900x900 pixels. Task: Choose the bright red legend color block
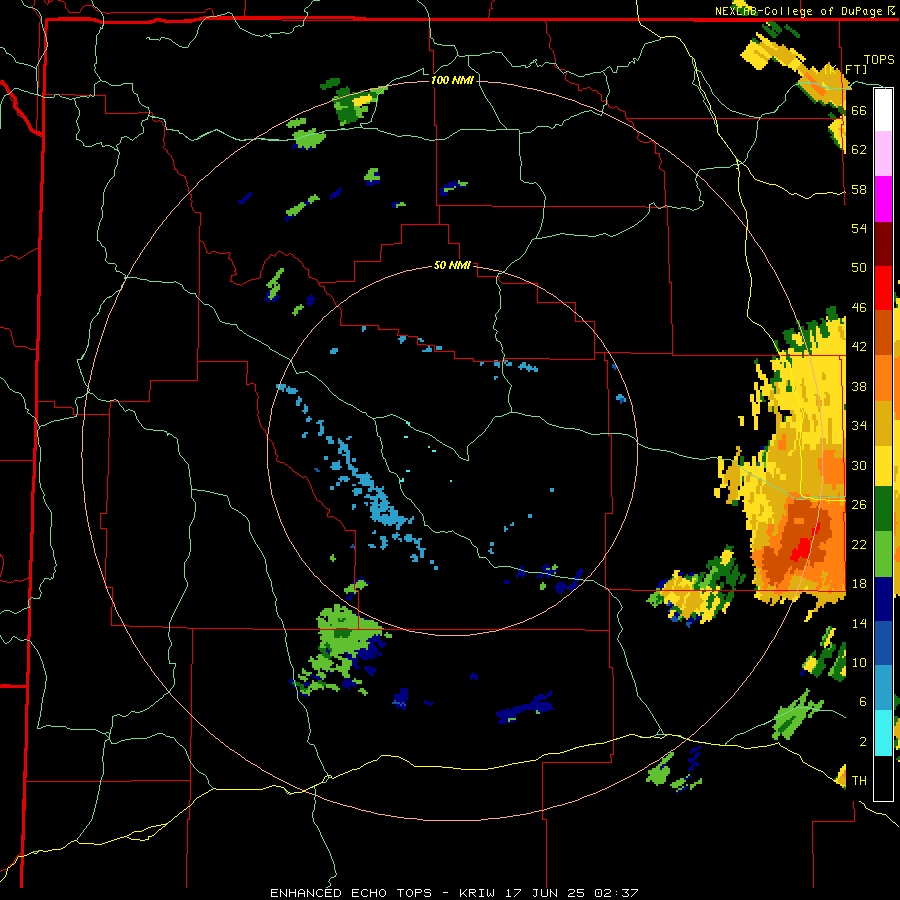(883, 288)
